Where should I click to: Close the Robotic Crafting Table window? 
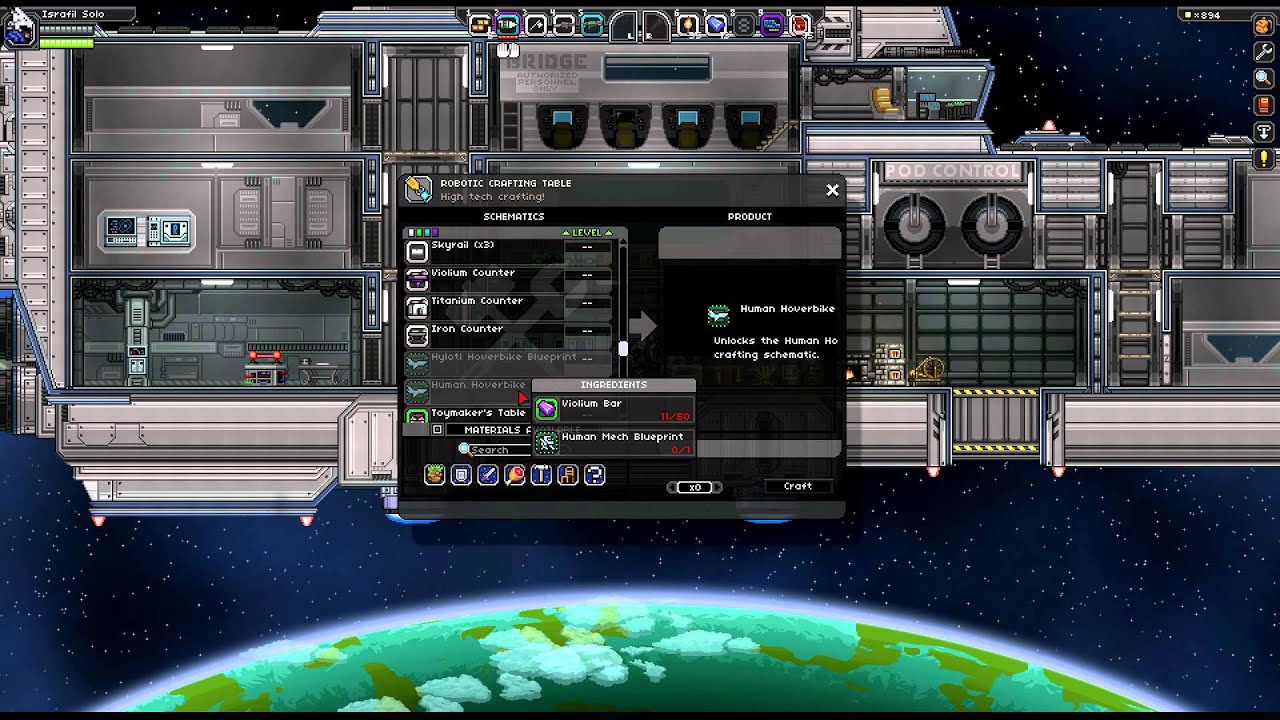point(832,190)
